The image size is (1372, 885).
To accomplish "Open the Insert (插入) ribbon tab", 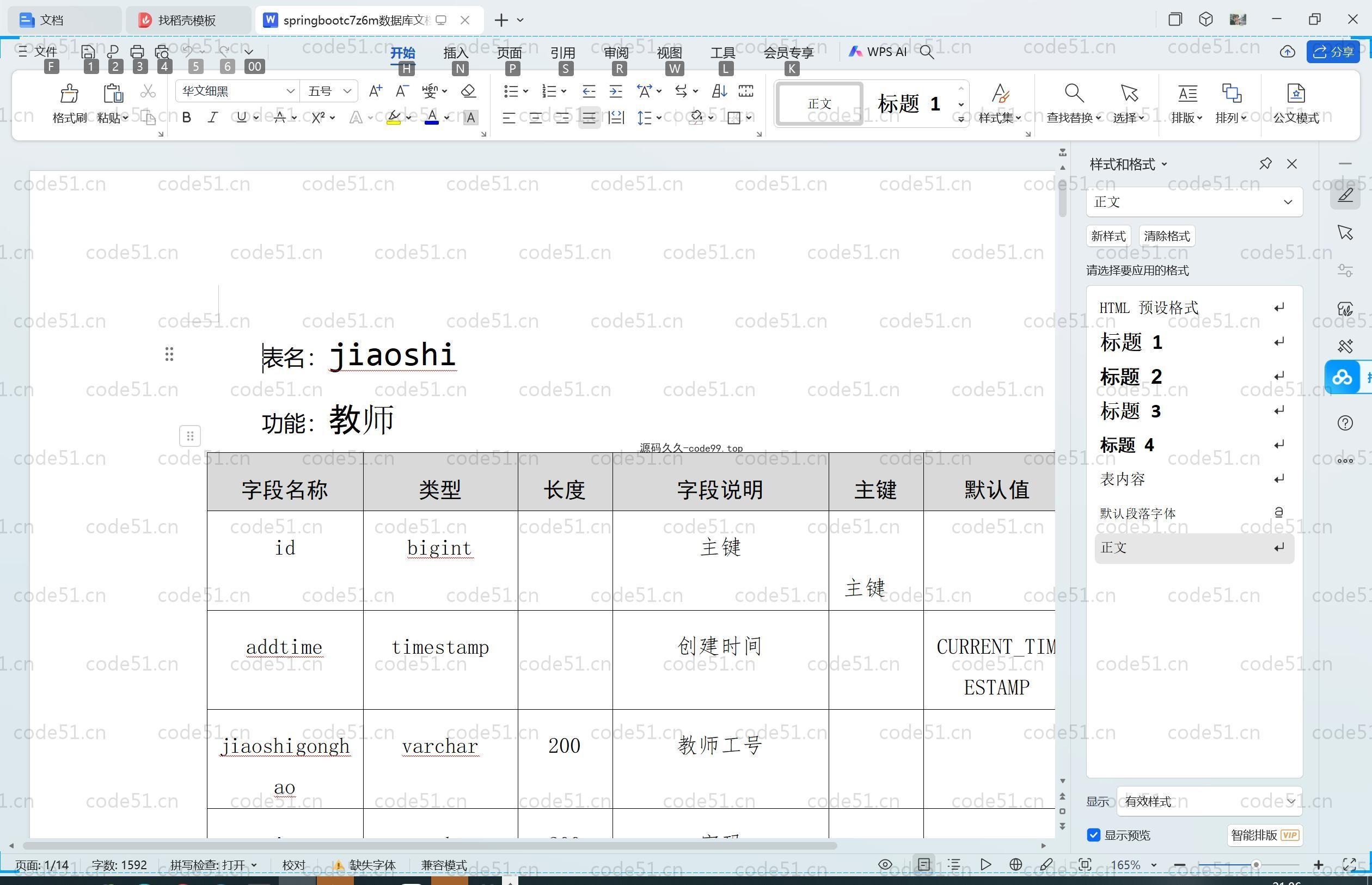I will (456, 52).
